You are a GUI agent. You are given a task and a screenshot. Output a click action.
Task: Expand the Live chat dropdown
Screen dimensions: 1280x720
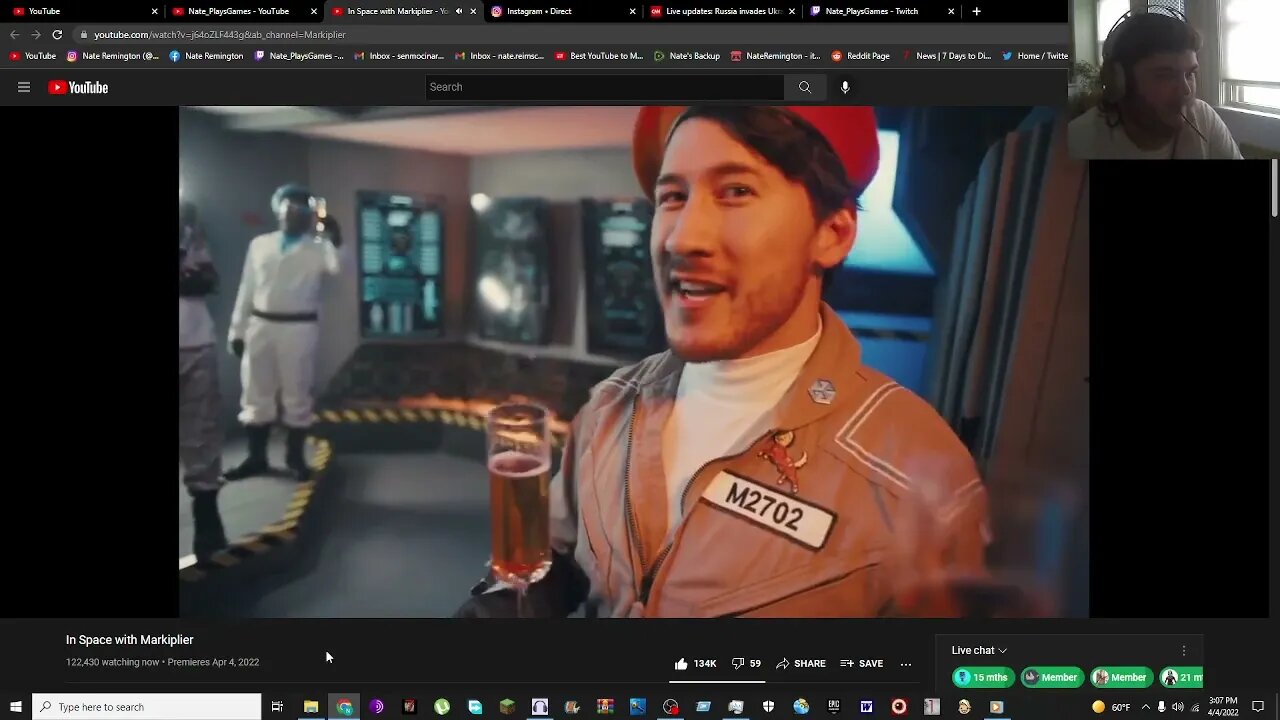point(979,650)
